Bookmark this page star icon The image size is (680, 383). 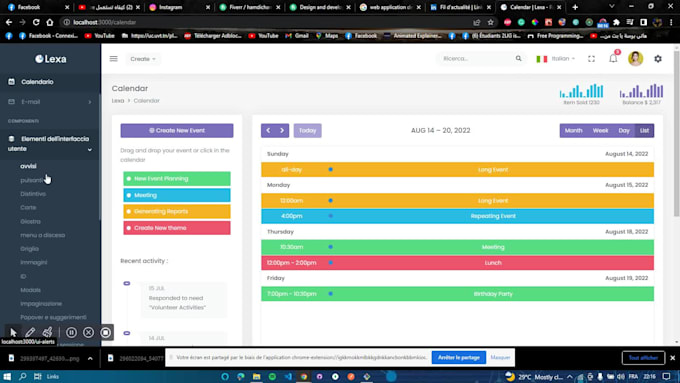[x=490, y=22]
